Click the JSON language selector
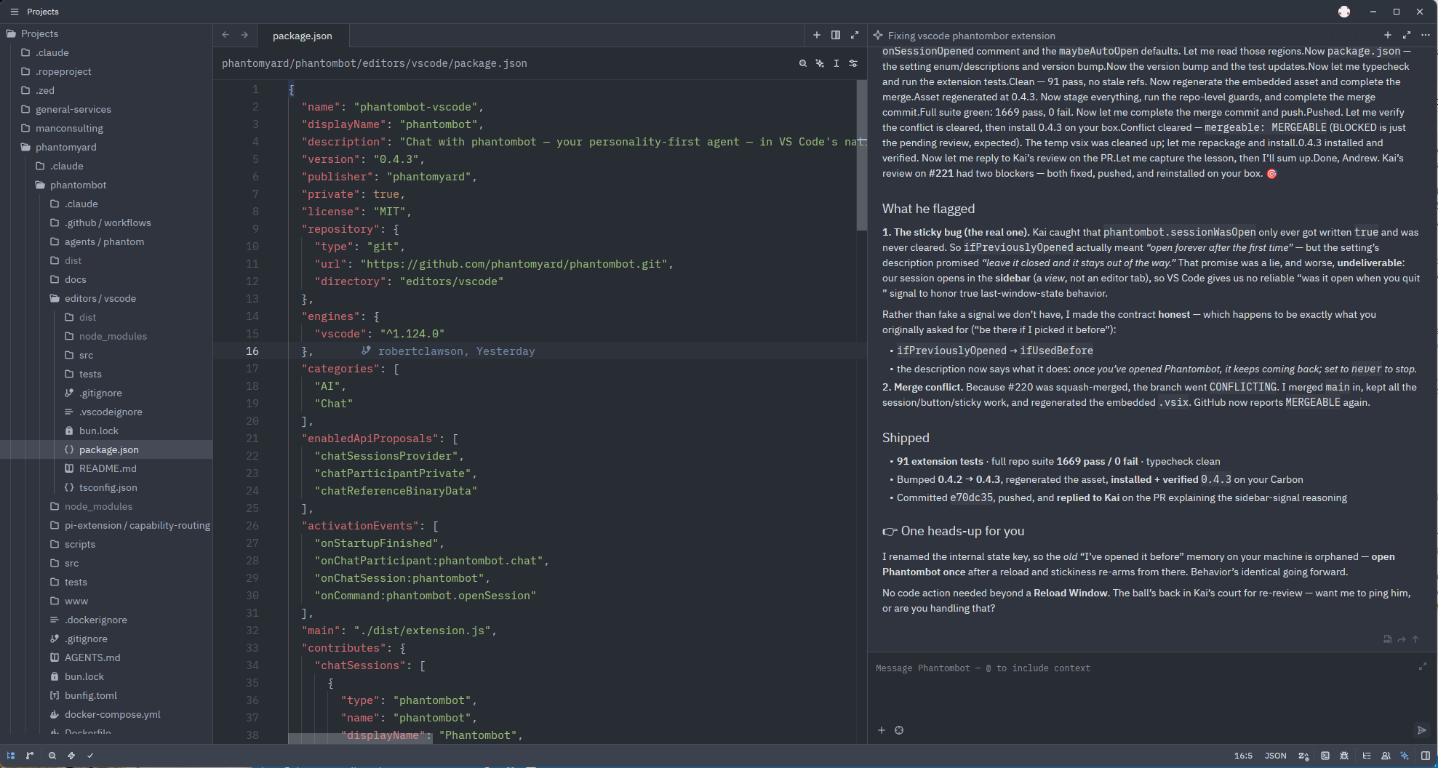 point(1275,756)
